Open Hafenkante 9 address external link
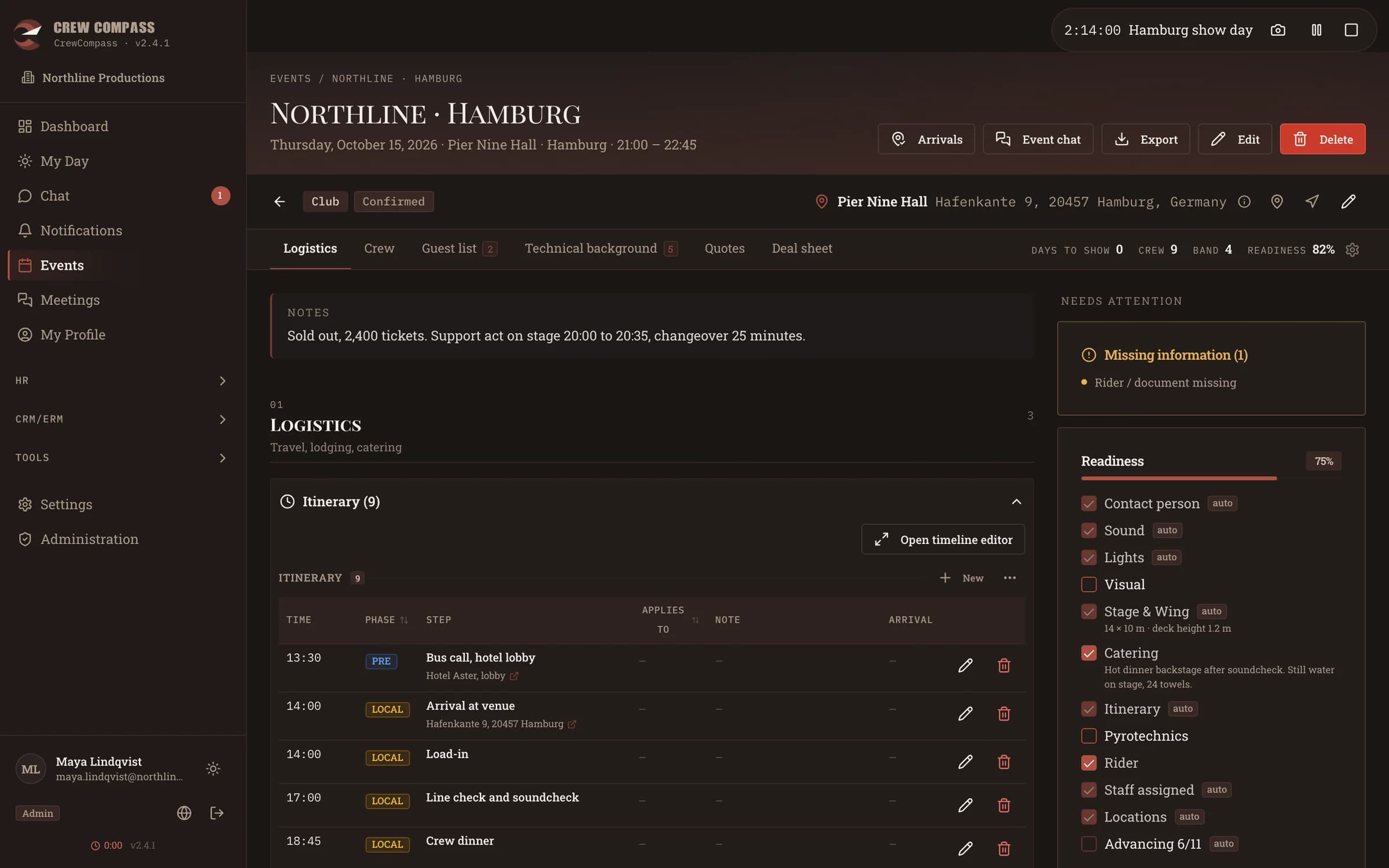This screenshot has width=1389, height=868. tap(572, 724)
